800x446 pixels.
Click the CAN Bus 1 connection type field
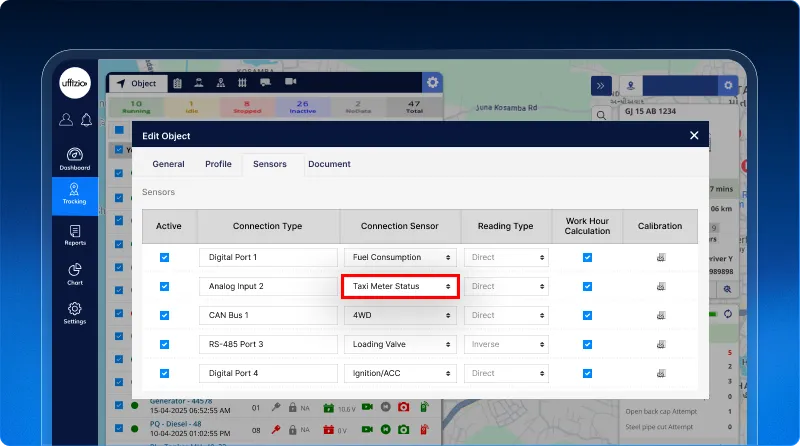point(268,315)
